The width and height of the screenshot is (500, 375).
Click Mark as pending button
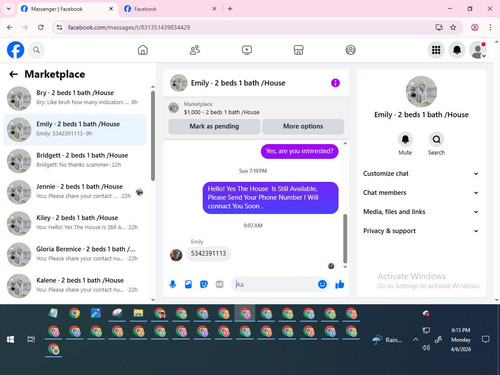214,126
